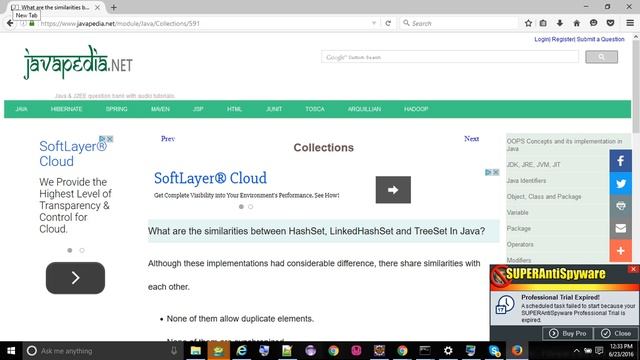Bookmark this page with the star icon
640x360 pixels.
point(528,23)
